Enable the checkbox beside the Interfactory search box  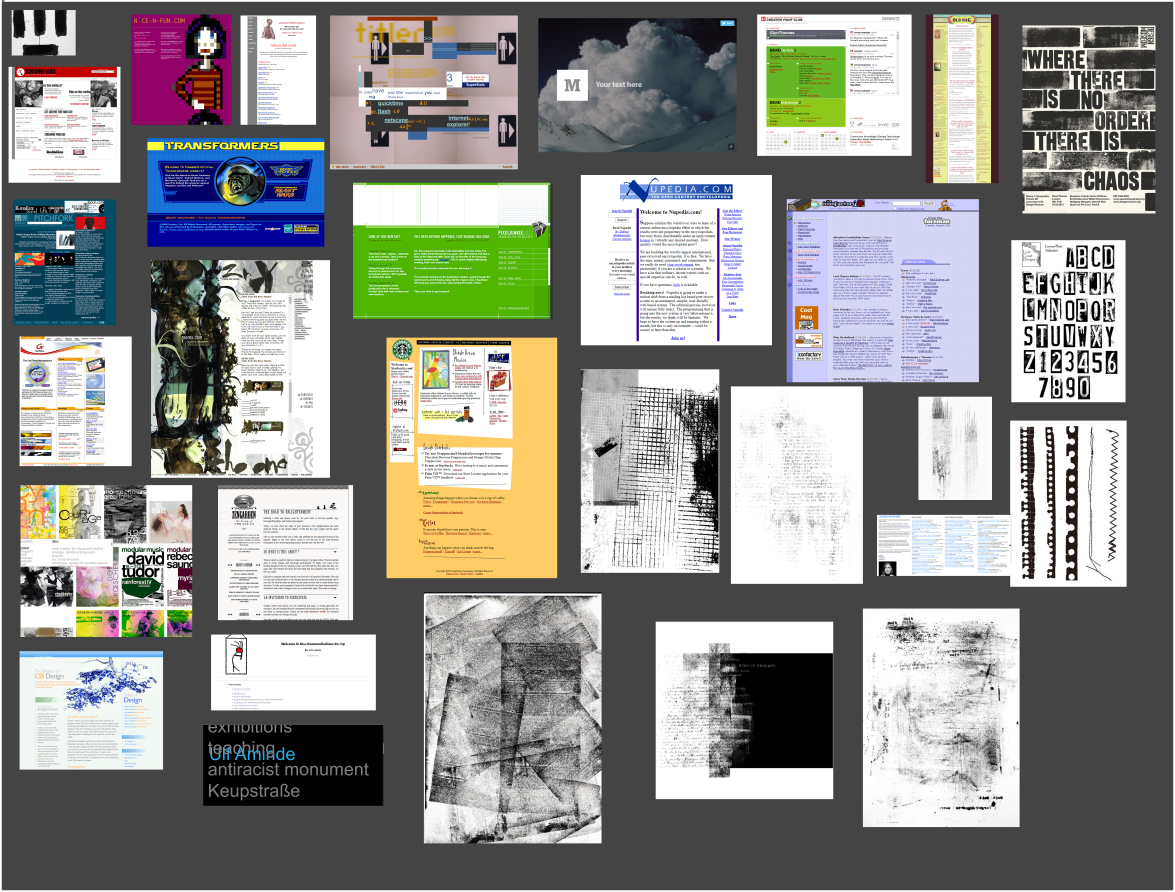click(x=895, y=208)
